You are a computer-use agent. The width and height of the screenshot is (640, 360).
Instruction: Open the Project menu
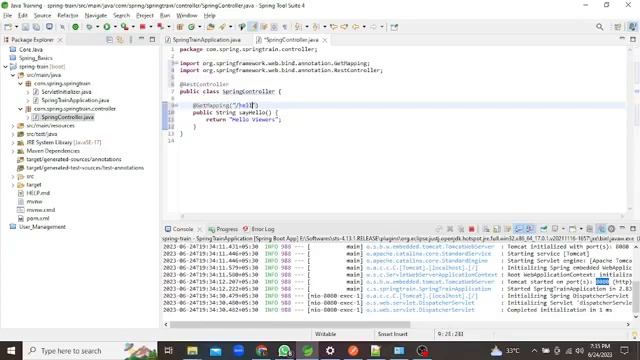click(x=145, y=16)
